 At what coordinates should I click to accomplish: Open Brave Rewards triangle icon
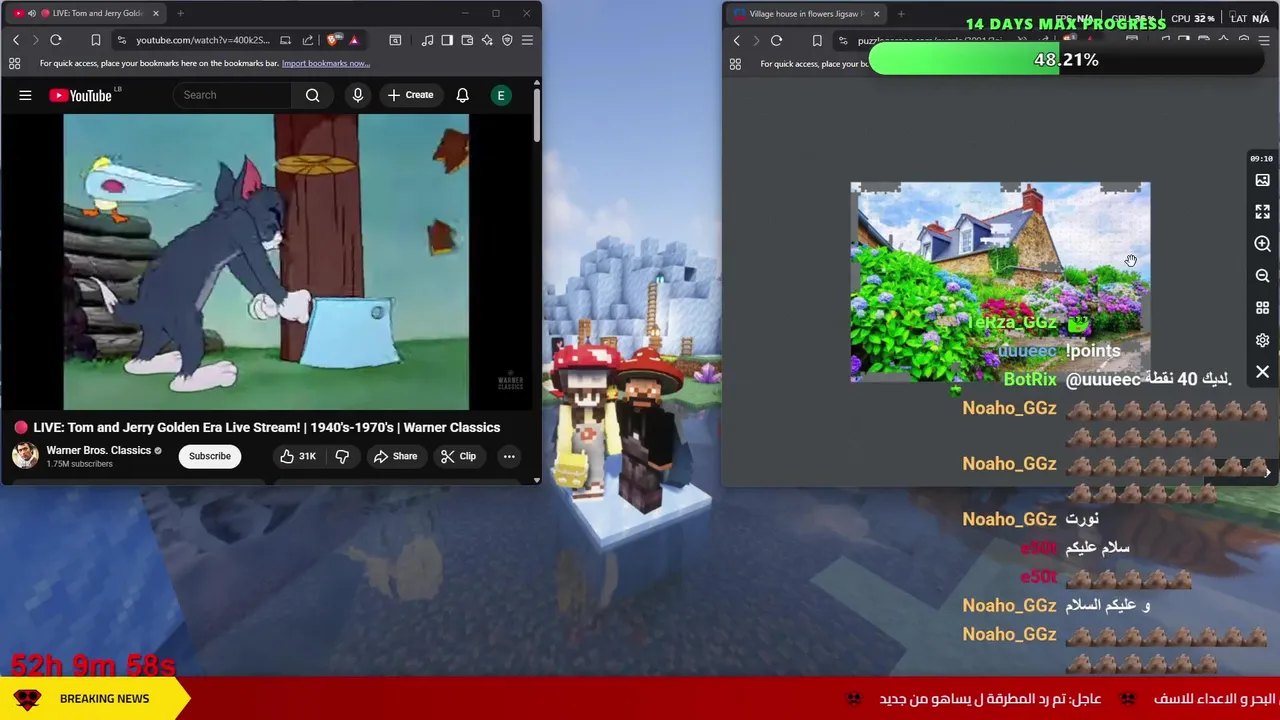pos(354,40)
